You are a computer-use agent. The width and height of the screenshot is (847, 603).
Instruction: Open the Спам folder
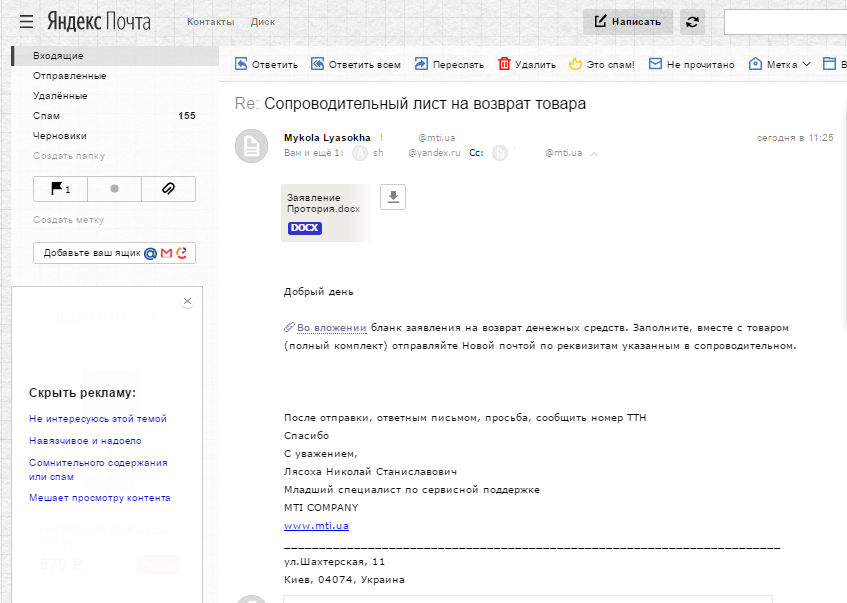coord(47,115)
